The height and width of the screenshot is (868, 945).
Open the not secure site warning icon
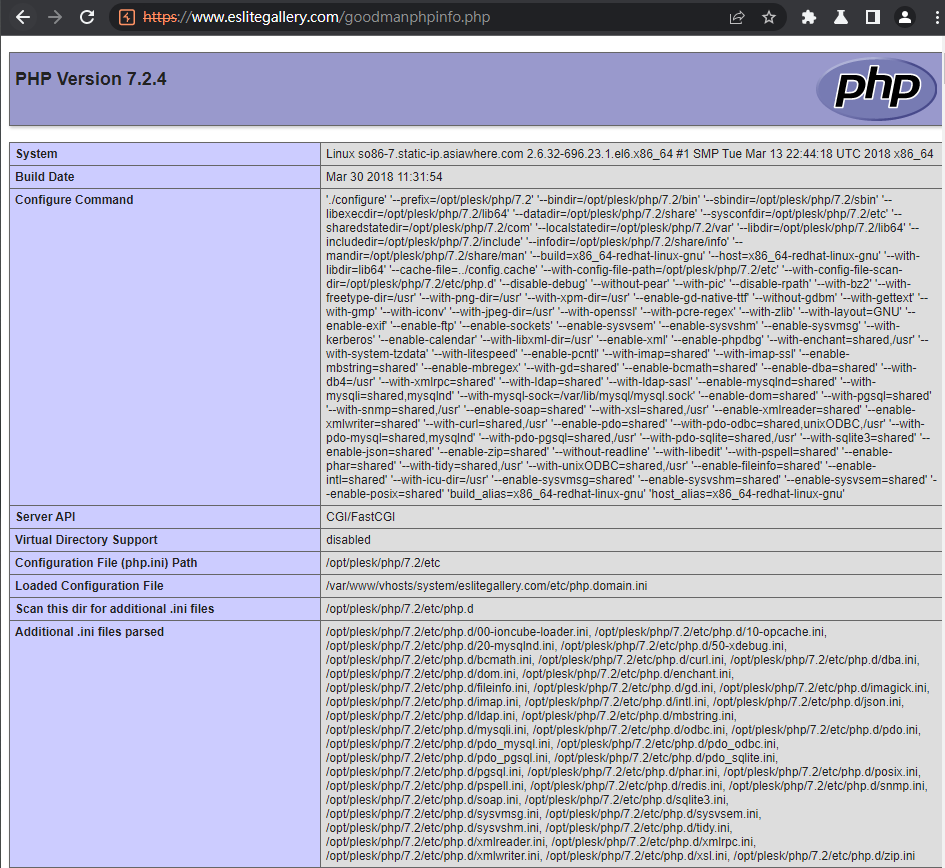(x=127, y=17)
